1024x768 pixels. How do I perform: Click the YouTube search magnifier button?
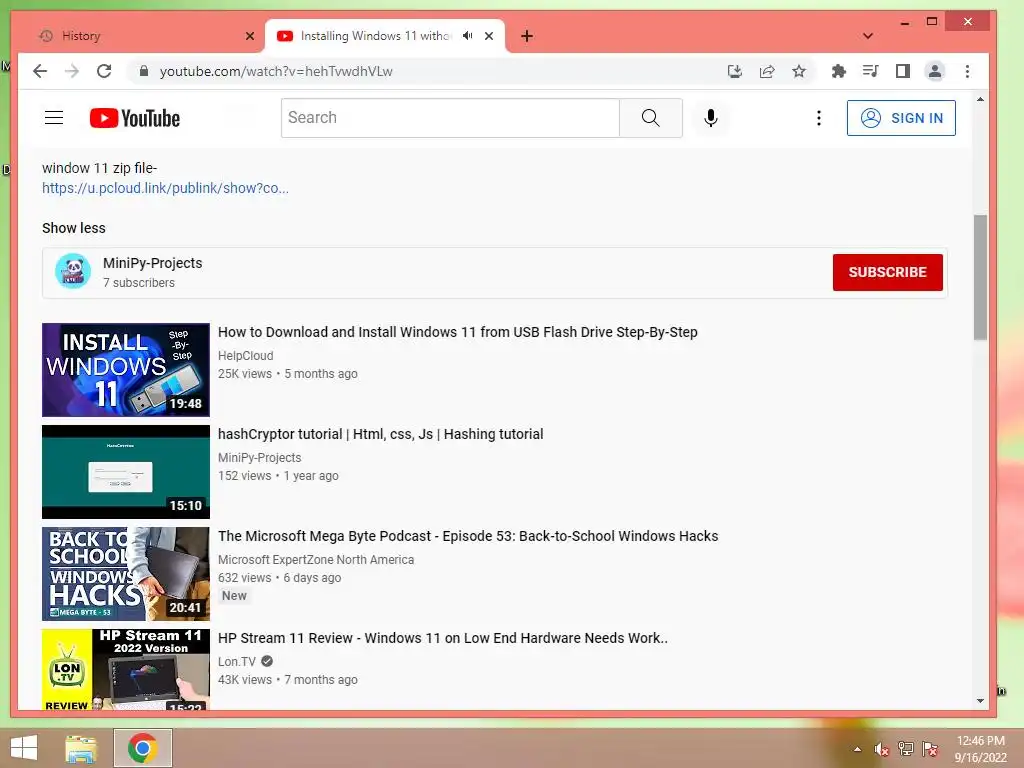pos(650,118)
